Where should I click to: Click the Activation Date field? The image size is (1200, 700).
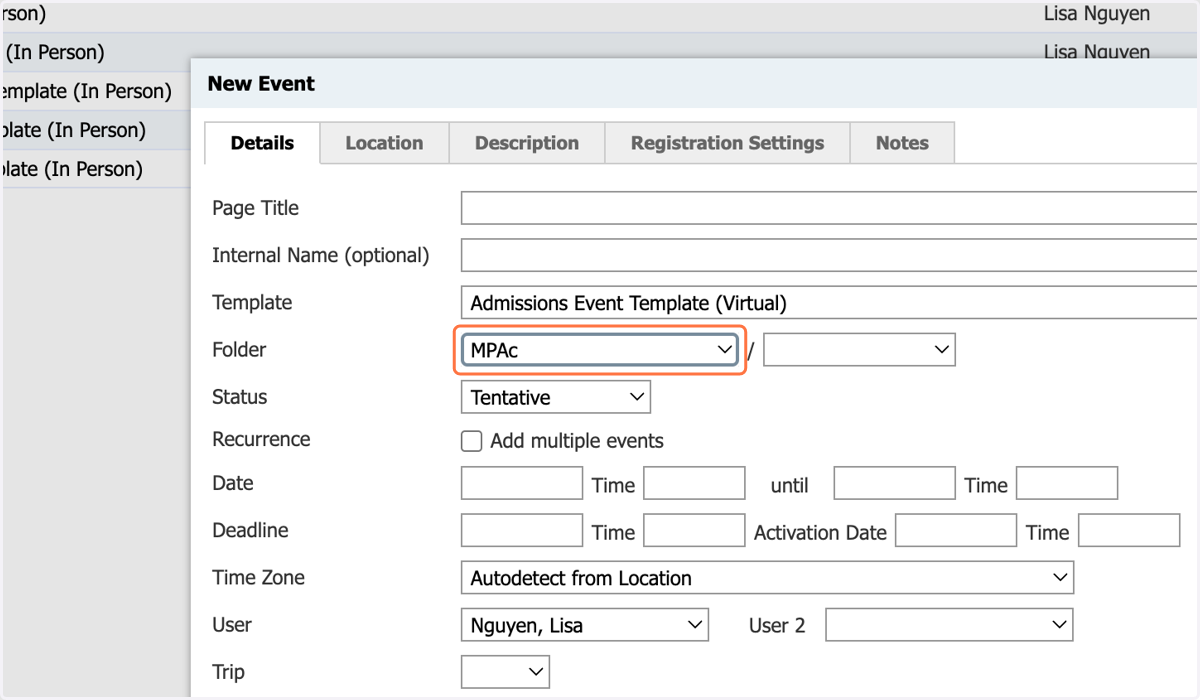(x=956, y=530)
